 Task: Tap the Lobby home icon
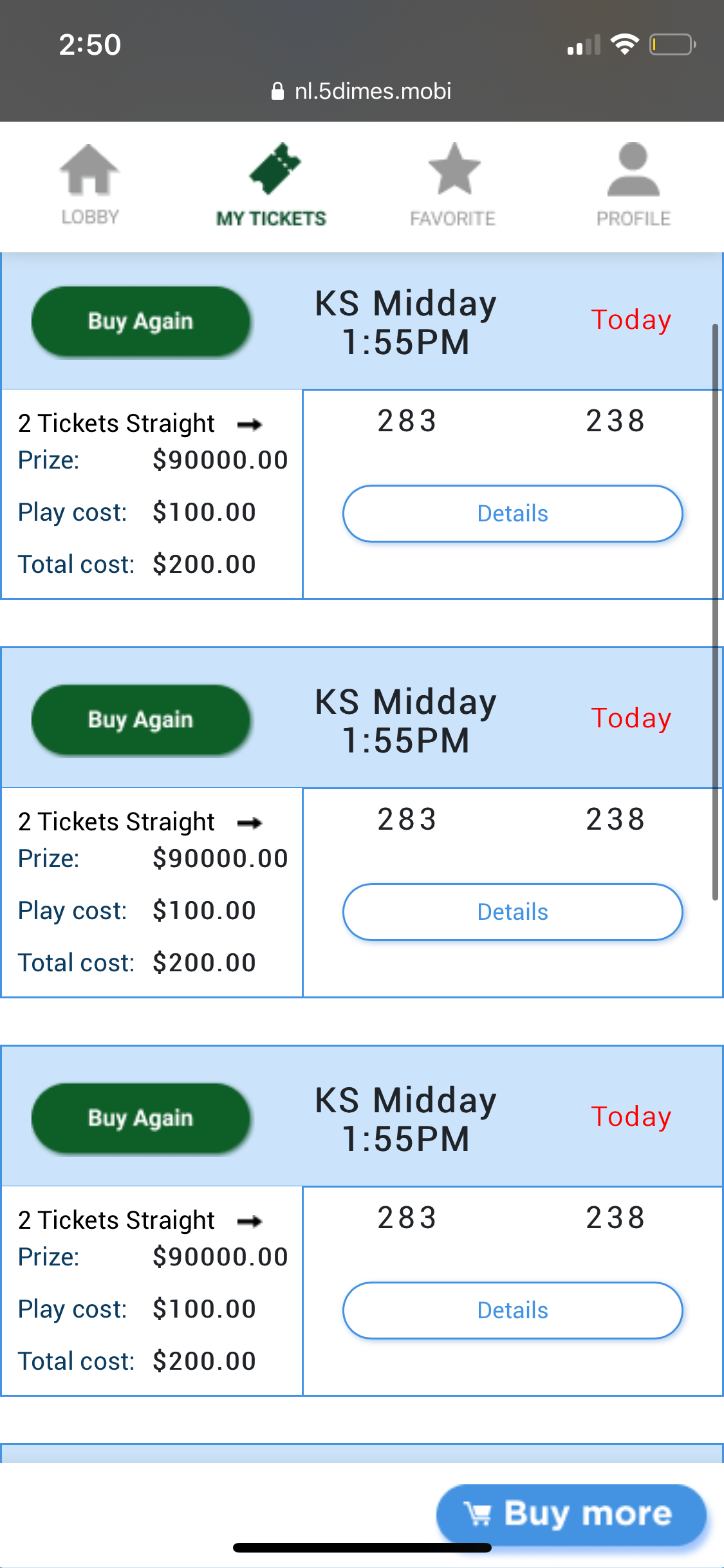pyautogui.click(x=89, y=170)
